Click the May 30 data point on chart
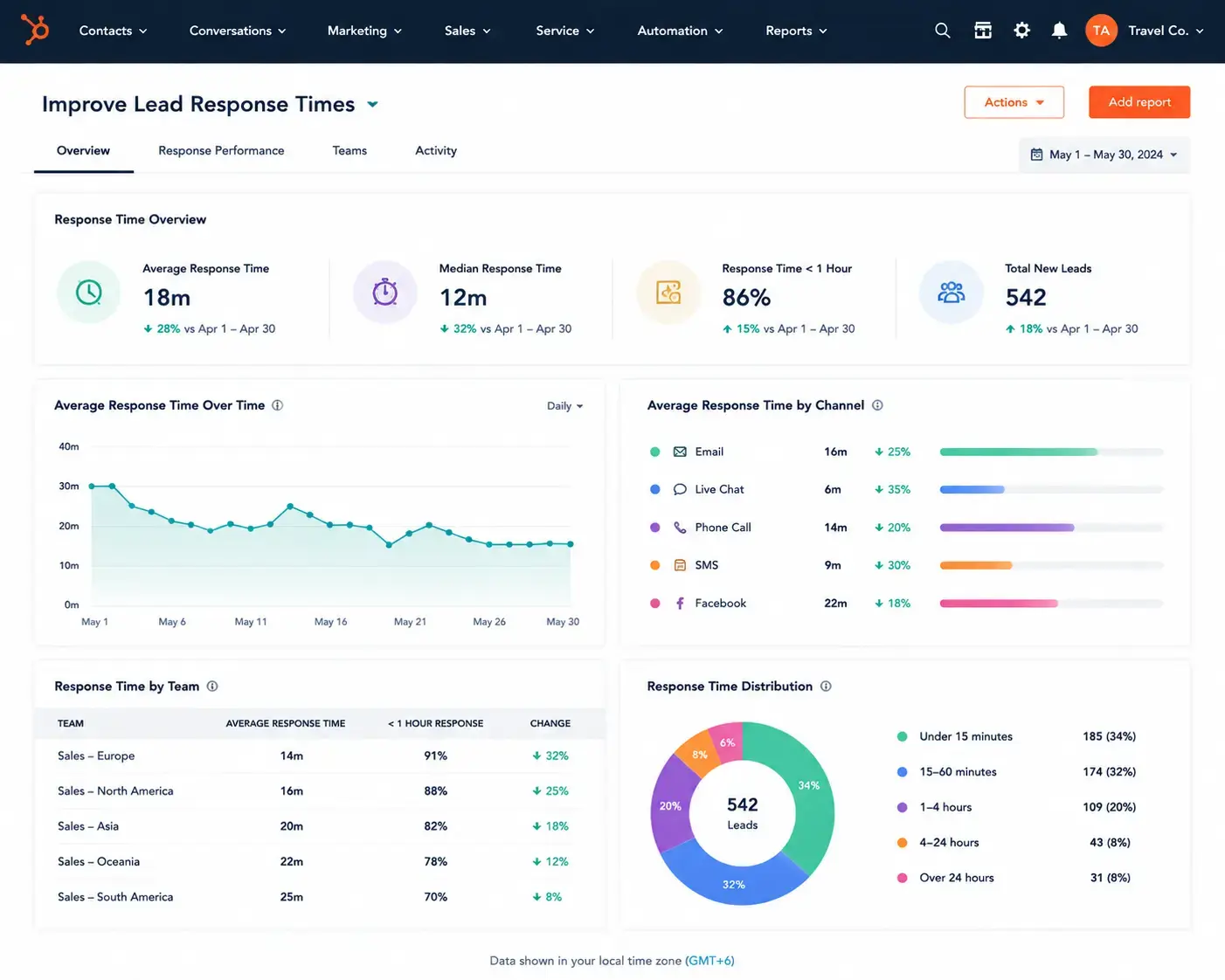The width and height of the screenshot is (1225, 980). pyautogui.click(x=571, y=544)
